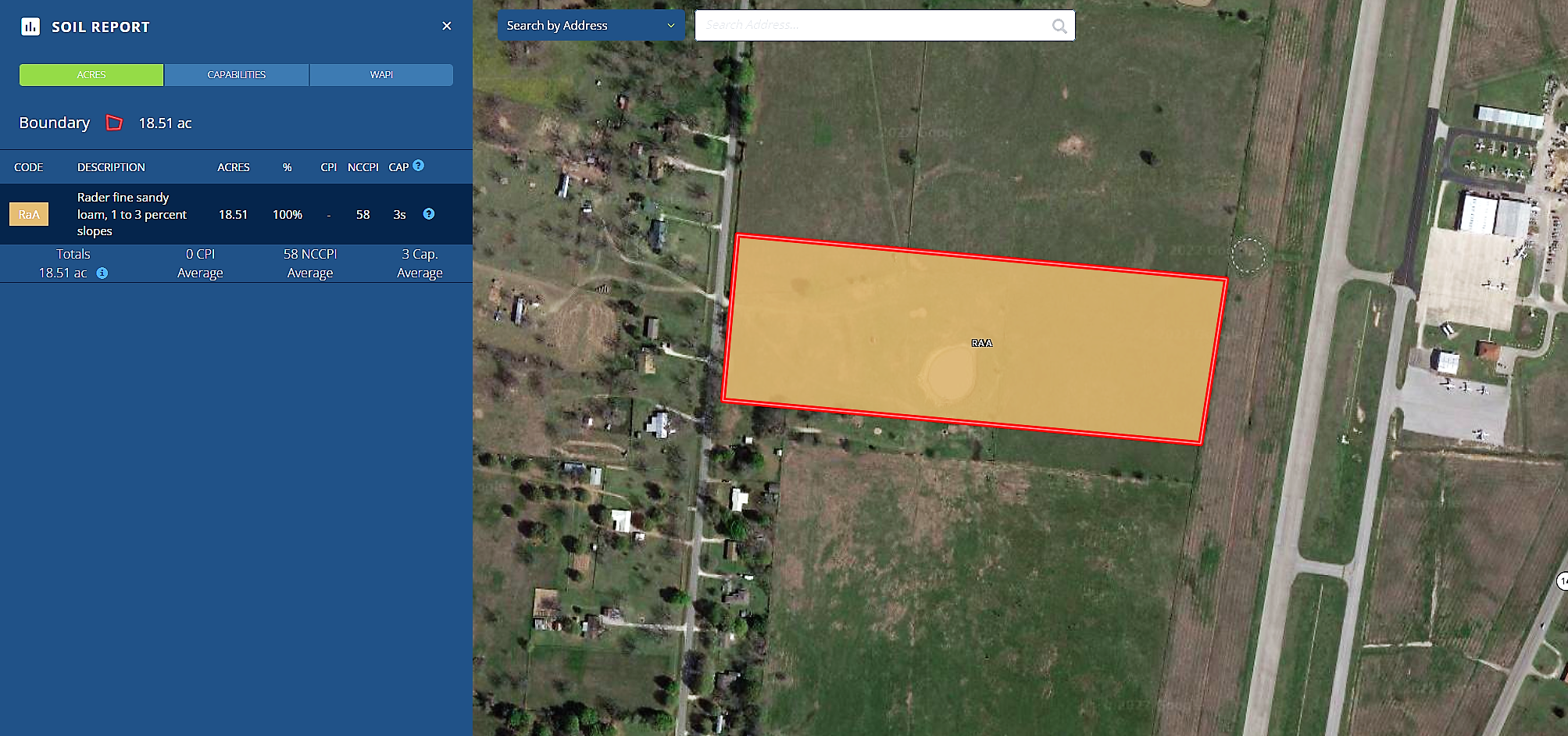Open help icon beside CAP column header
This screenshot has height=736, width=1568.
pos(419,166)
